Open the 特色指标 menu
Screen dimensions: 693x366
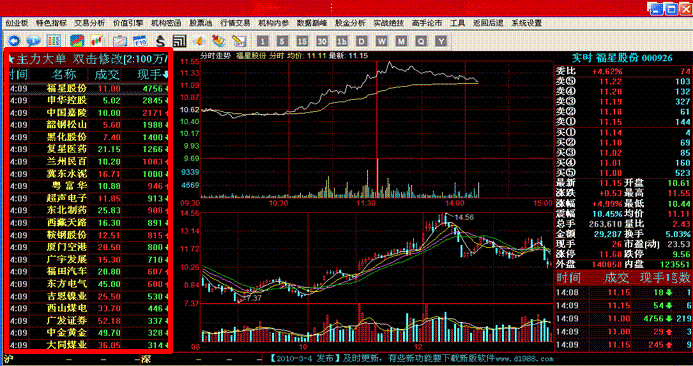51,23
